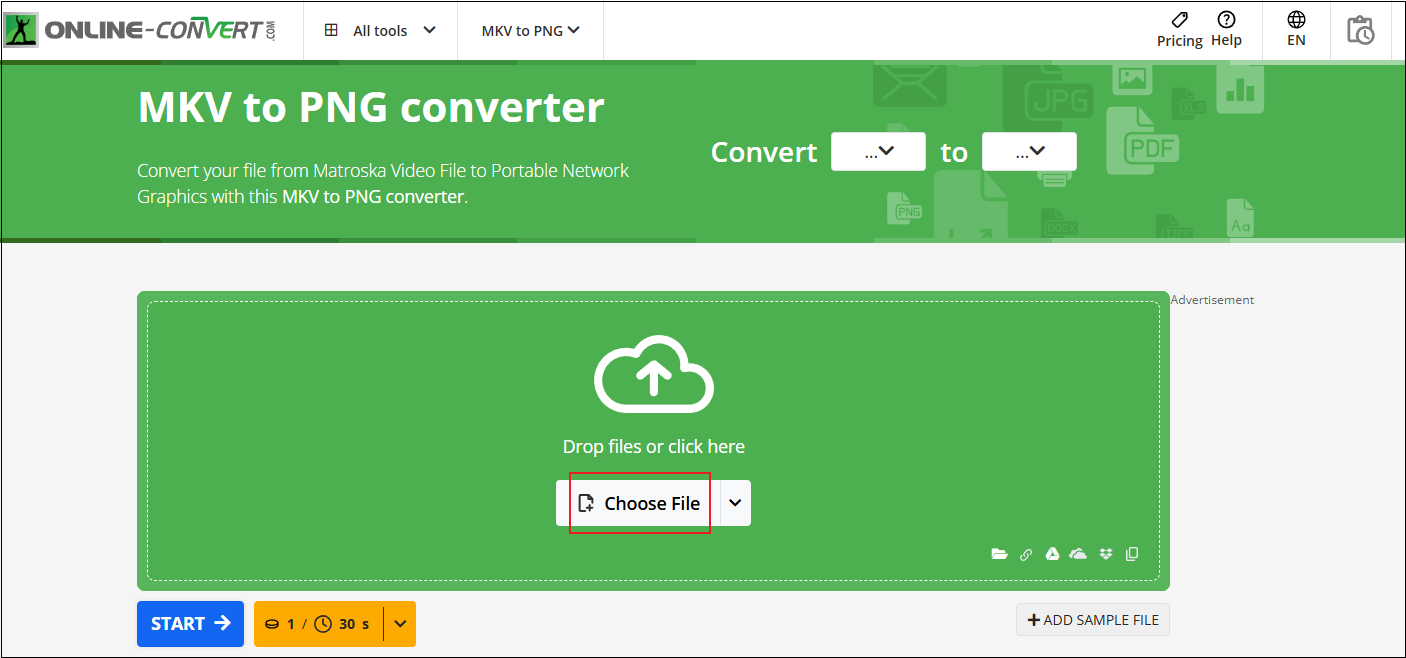Viewport: 1406px width, 658px height.
Task: Click the ADD SAMPLE FILE button
Action: [1092, 619]
